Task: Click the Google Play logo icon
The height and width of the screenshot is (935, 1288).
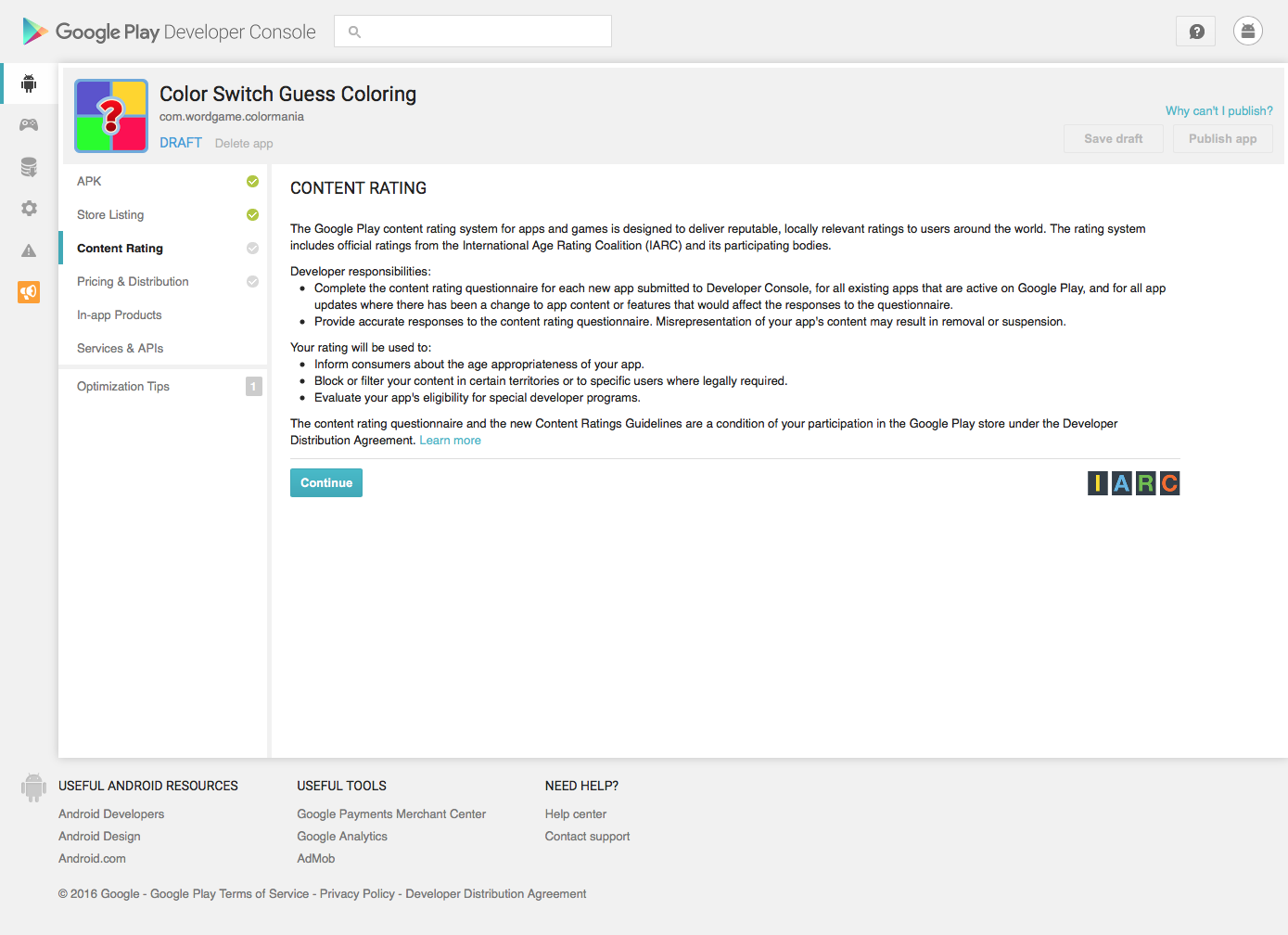Action: coord(35,32)
